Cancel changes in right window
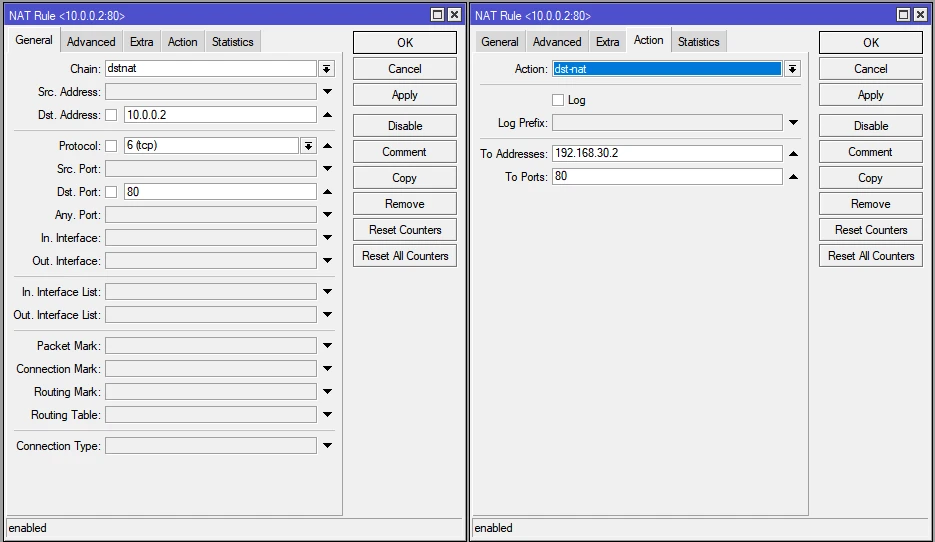 tap(871, 69)
